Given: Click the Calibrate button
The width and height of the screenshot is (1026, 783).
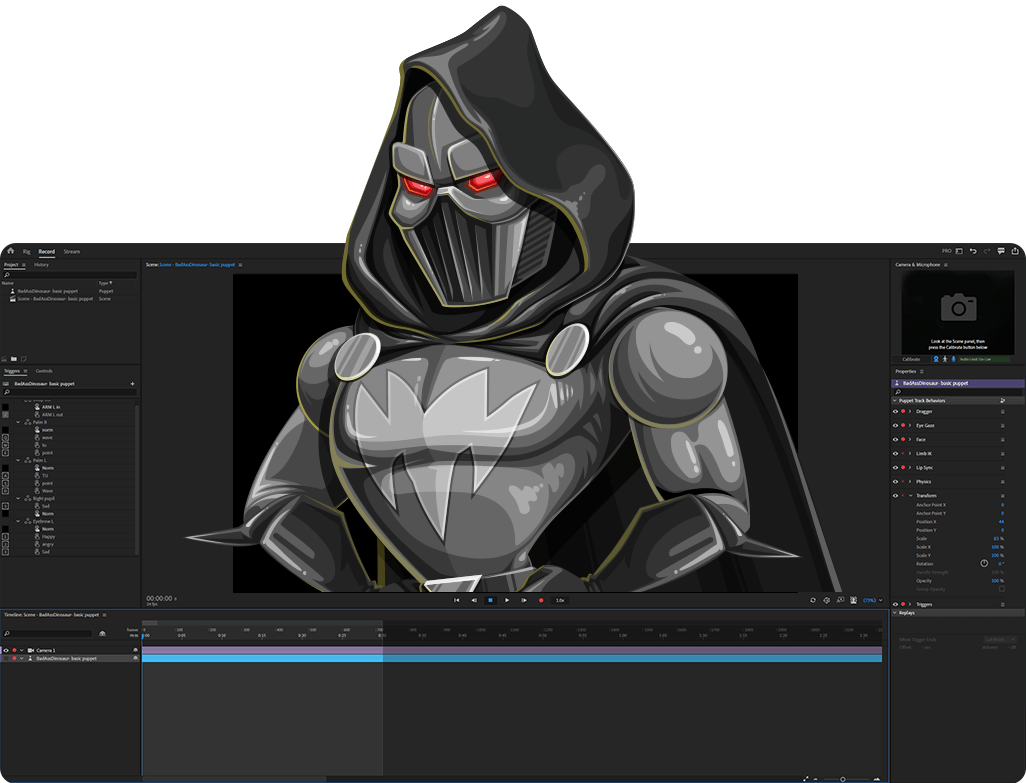Looking at the screenshot, I should tap(911, 358).
